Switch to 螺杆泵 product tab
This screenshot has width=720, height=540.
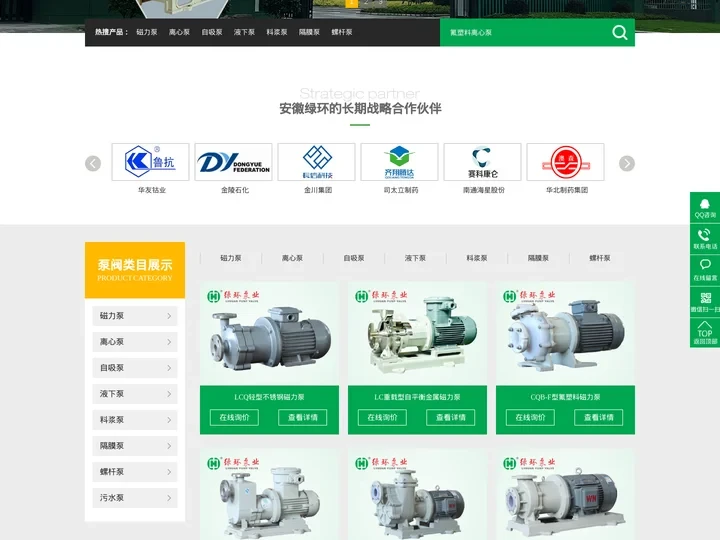(x=600, y=258)
